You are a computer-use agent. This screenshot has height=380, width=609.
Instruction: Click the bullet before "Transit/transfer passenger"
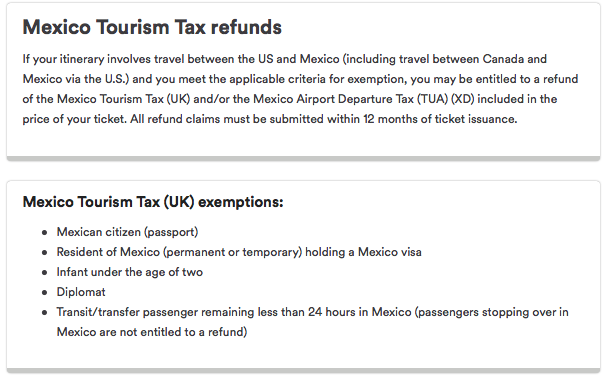click(x=45, y=313)
